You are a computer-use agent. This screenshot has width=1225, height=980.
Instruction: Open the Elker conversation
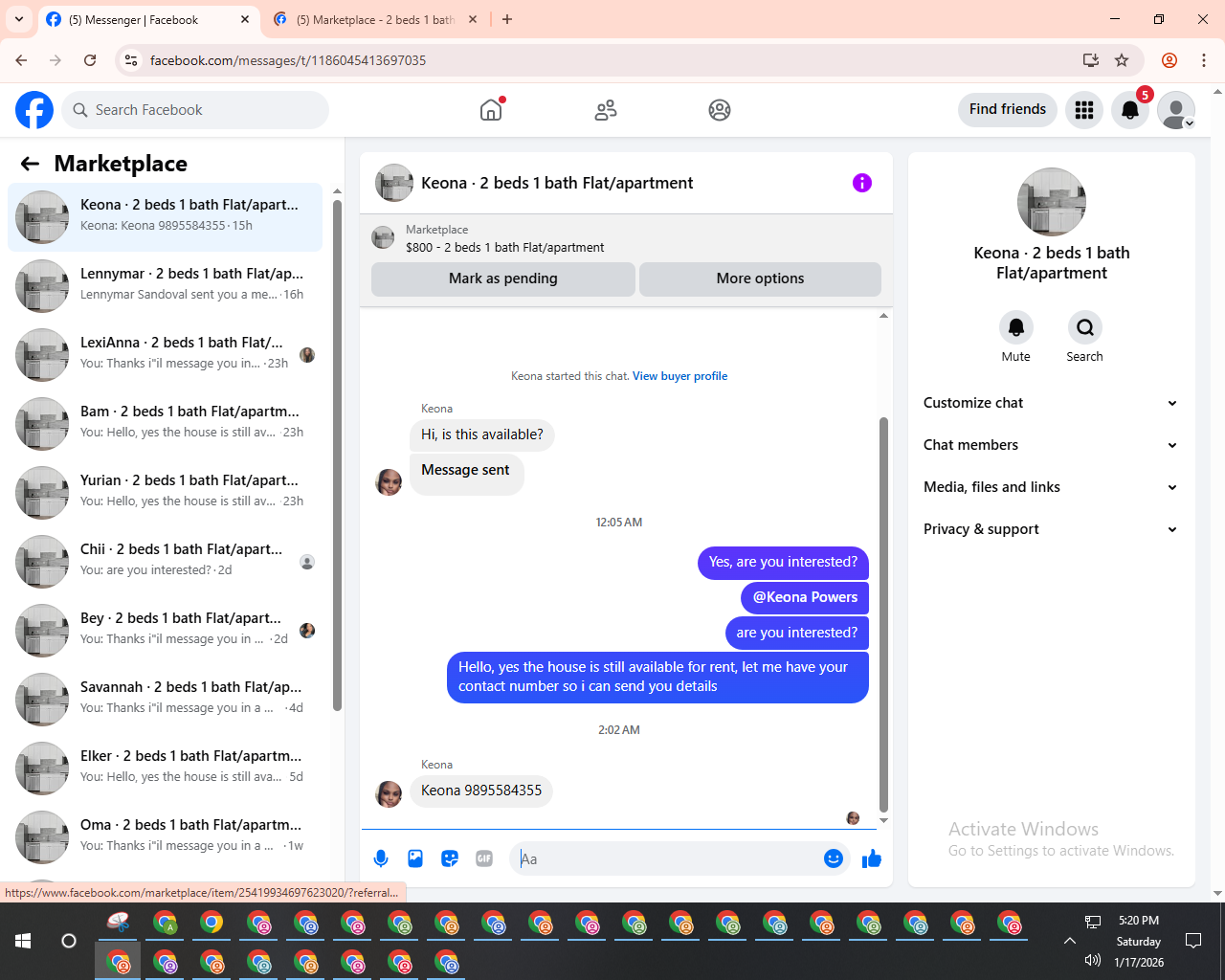pyautogui.click(x=165, y=768)
